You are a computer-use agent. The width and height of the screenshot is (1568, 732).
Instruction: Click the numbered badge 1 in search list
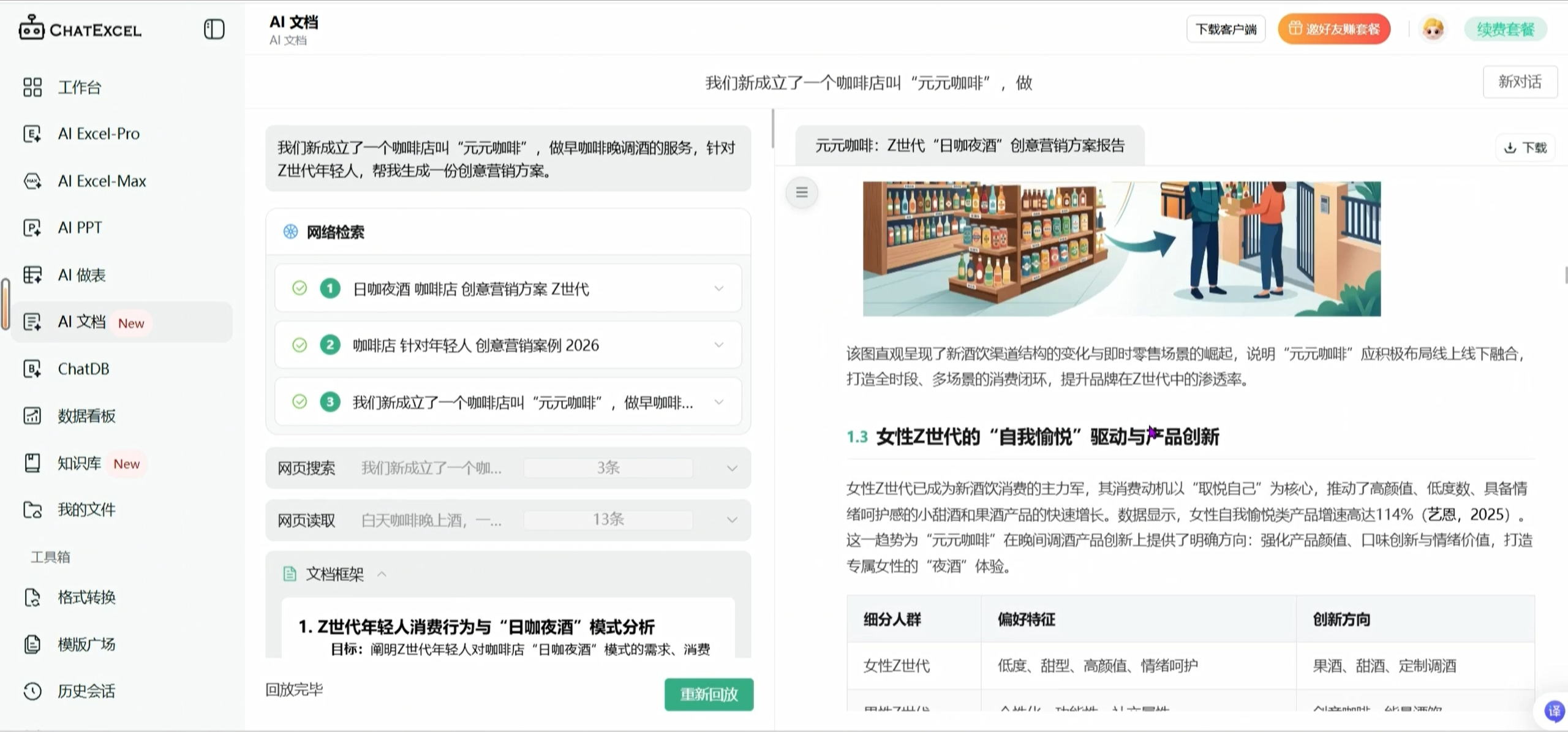(330, 288)
